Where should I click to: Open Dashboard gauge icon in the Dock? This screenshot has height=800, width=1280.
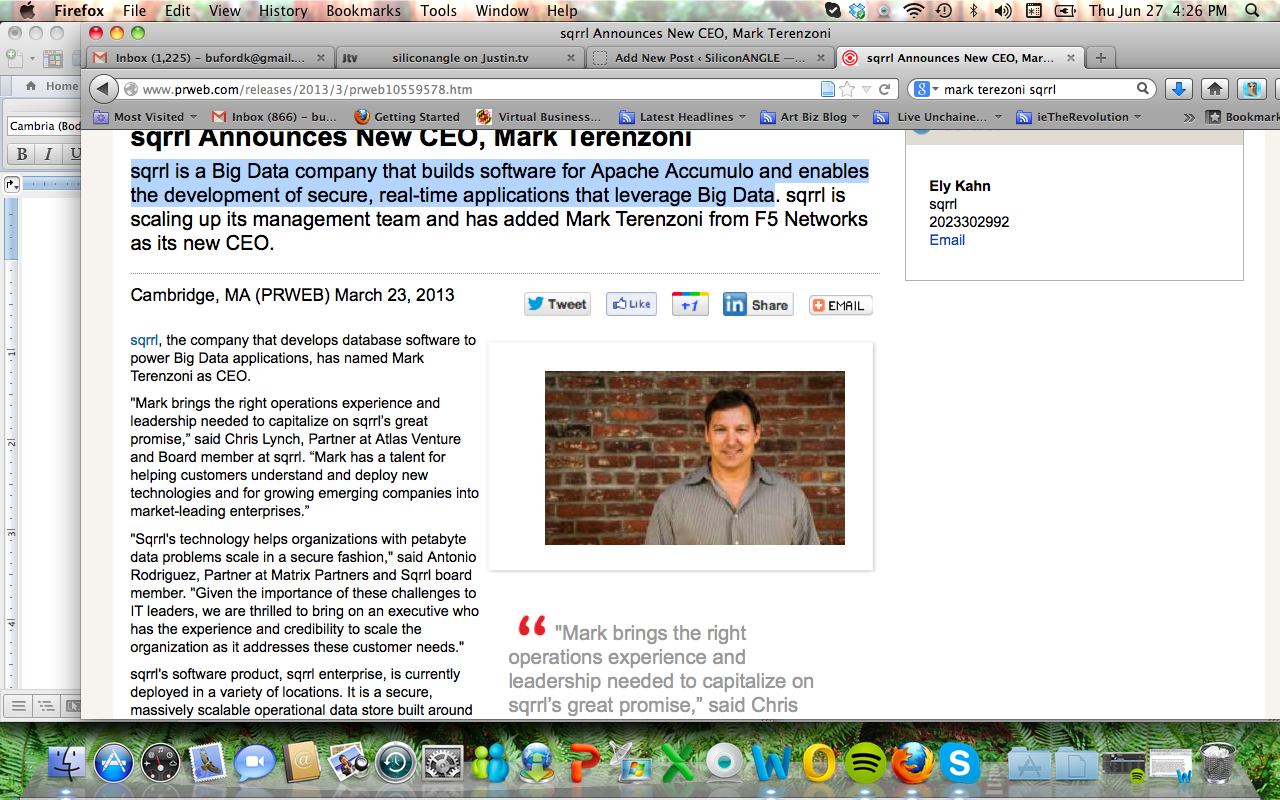[x=161, y=763]
